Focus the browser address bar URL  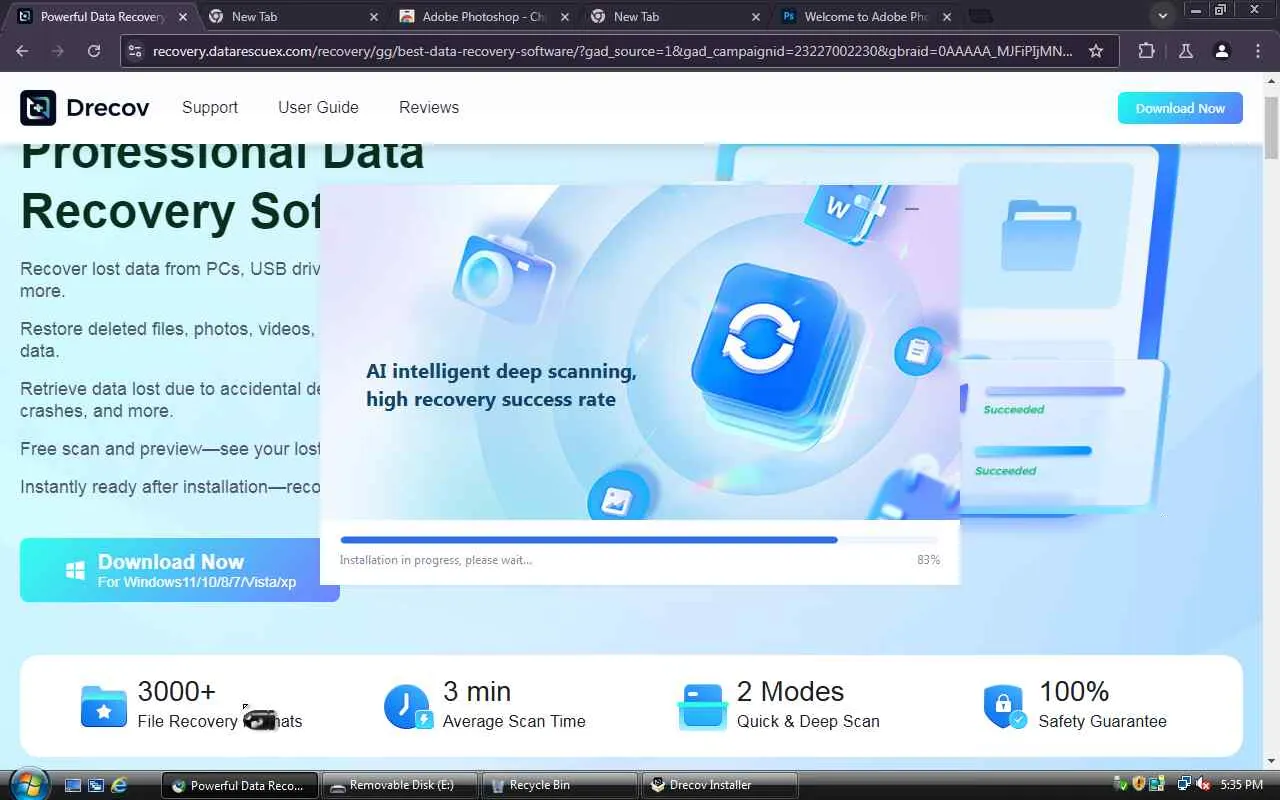tap(613, 51)
